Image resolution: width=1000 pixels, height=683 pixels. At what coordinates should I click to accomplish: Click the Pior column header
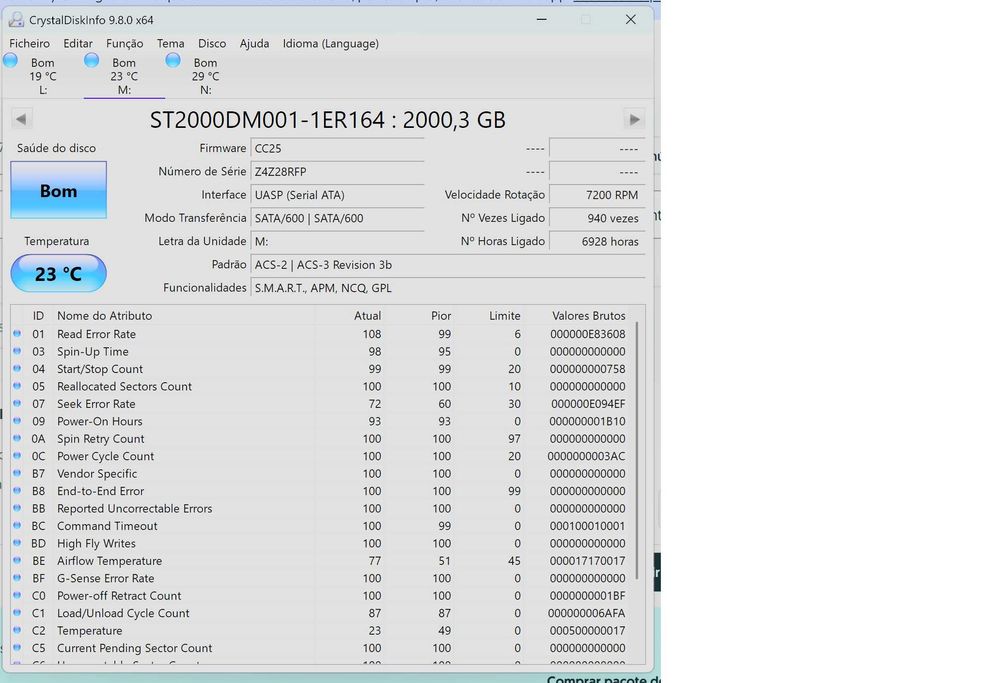point(441,316)
